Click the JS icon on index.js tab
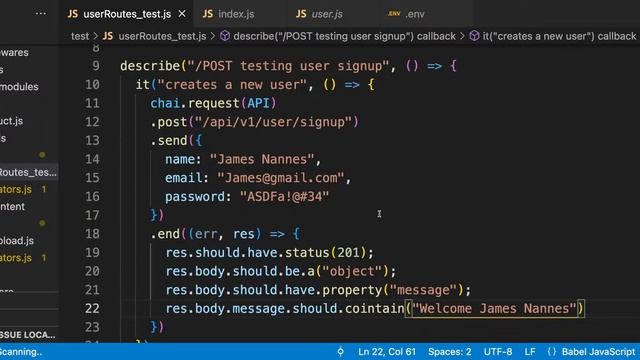Image resolution: width=640 pixels, height=360 pixels. [208, 14]
